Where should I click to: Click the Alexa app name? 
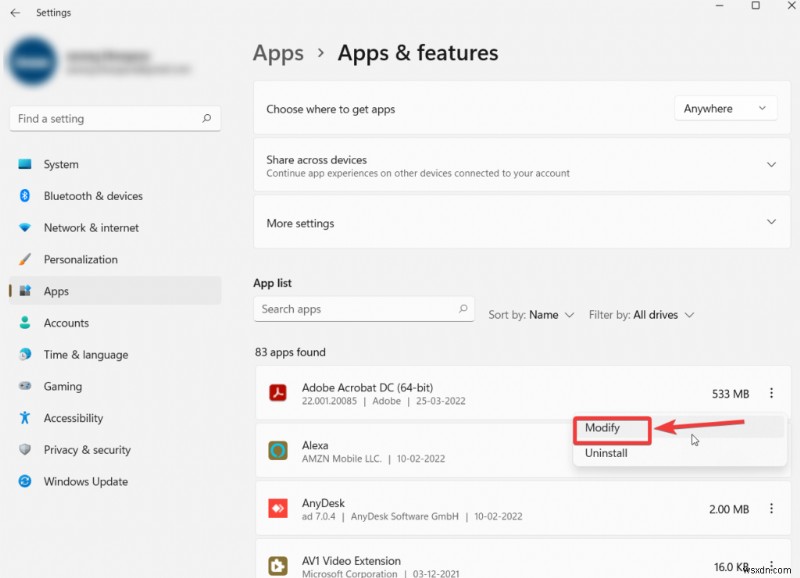tap(315, 445)
